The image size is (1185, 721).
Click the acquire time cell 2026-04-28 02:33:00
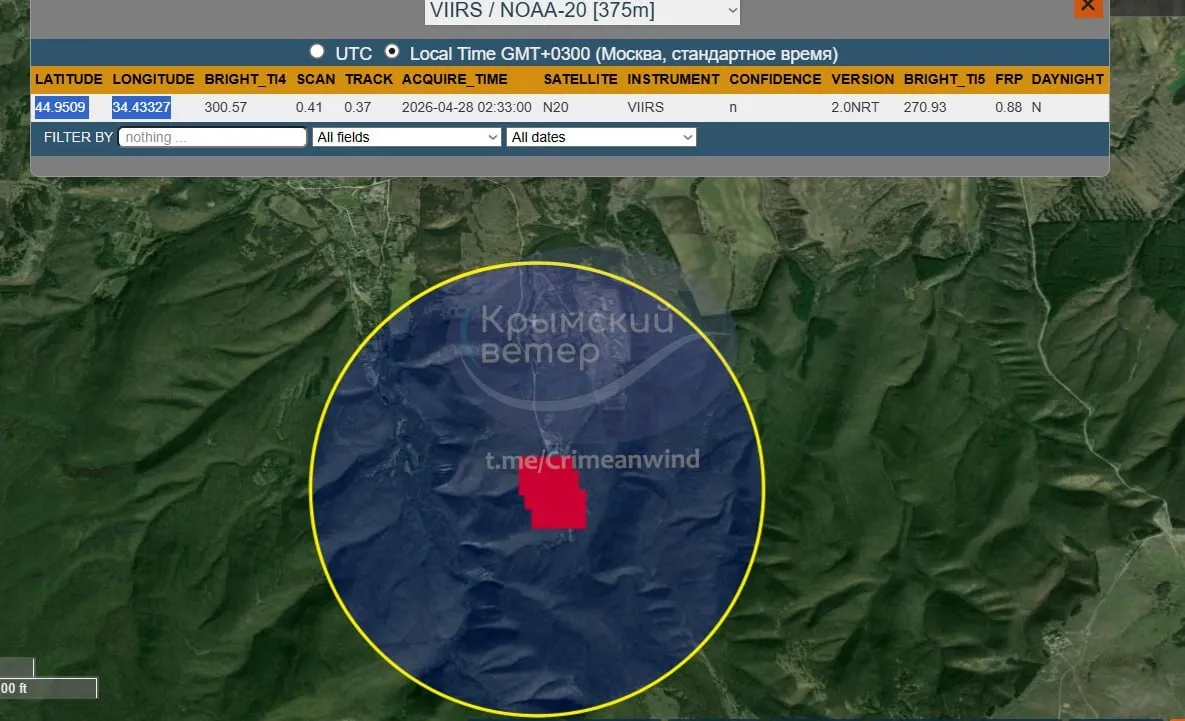tap(466, 107)
